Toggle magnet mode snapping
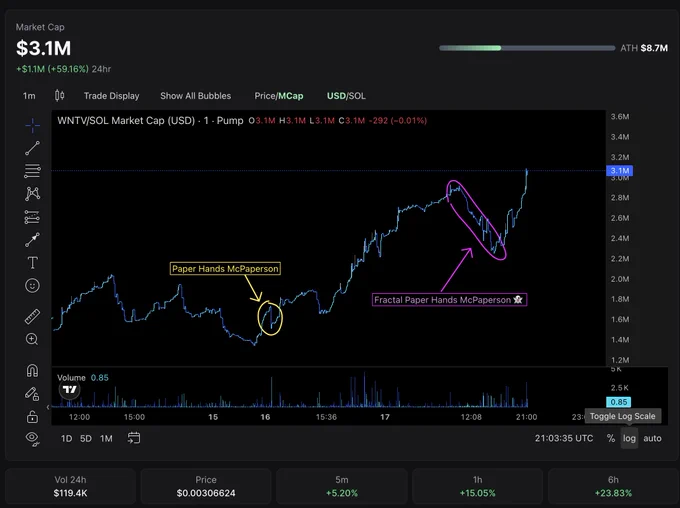680x508 pixels. 33,370
